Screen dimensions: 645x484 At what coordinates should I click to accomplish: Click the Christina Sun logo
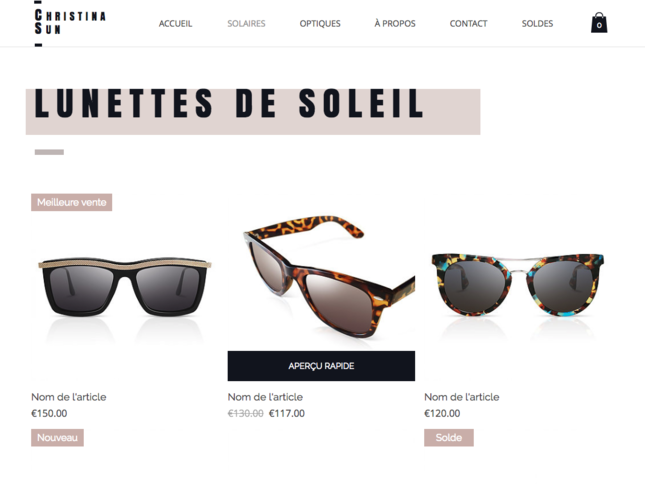70,23
